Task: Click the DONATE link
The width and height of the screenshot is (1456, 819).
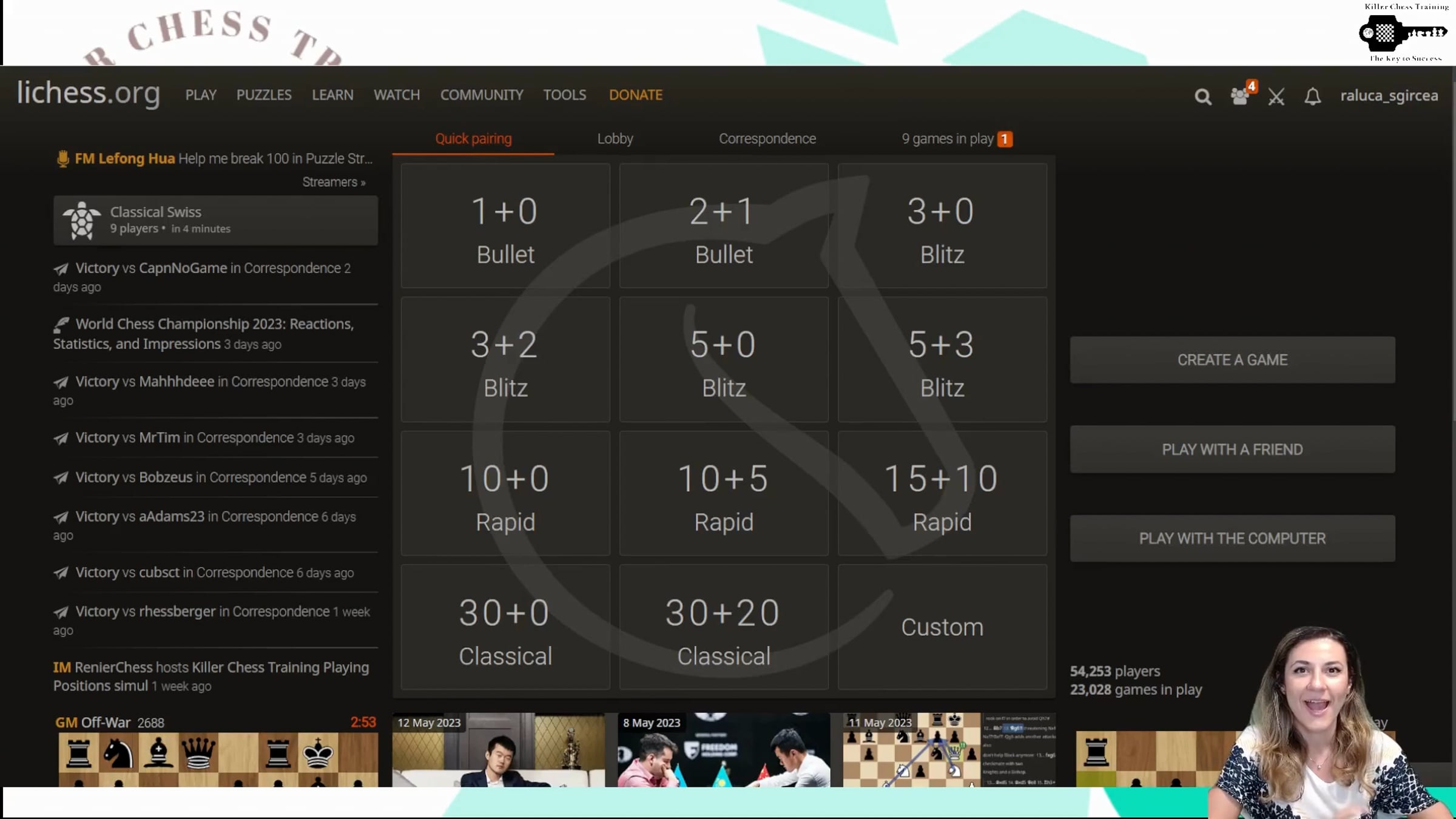Action: [636, 95]
